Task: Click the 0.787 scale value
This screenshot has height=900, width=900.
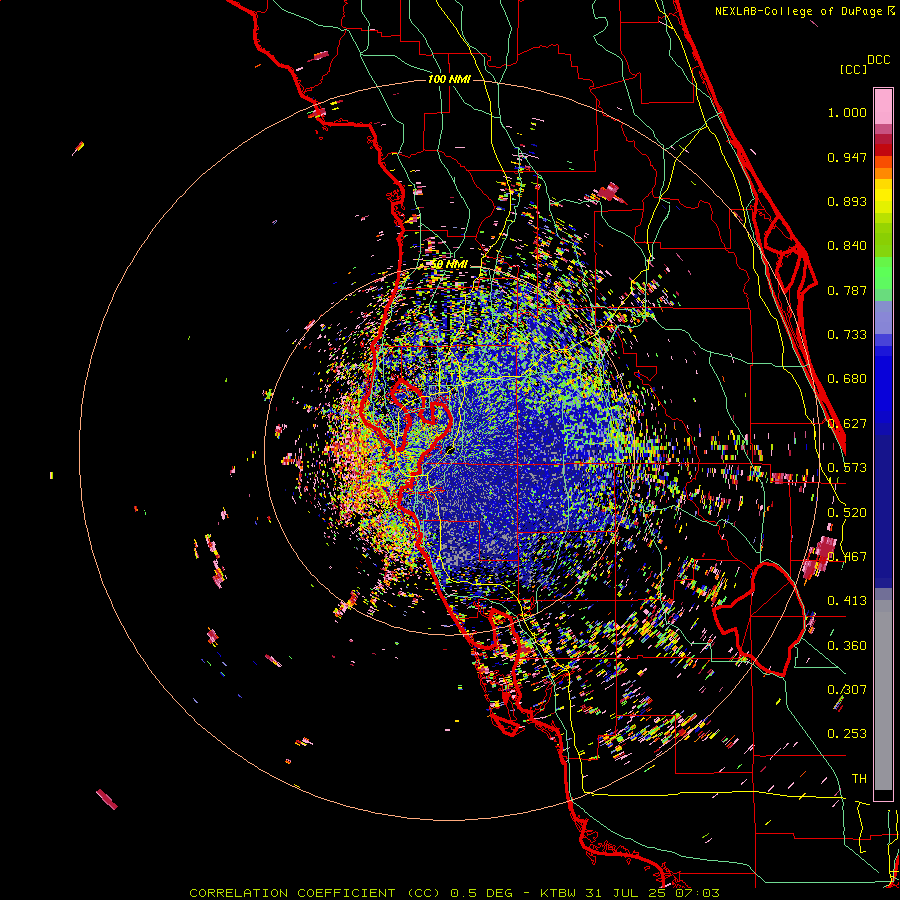Action: (x=847, y=290)
